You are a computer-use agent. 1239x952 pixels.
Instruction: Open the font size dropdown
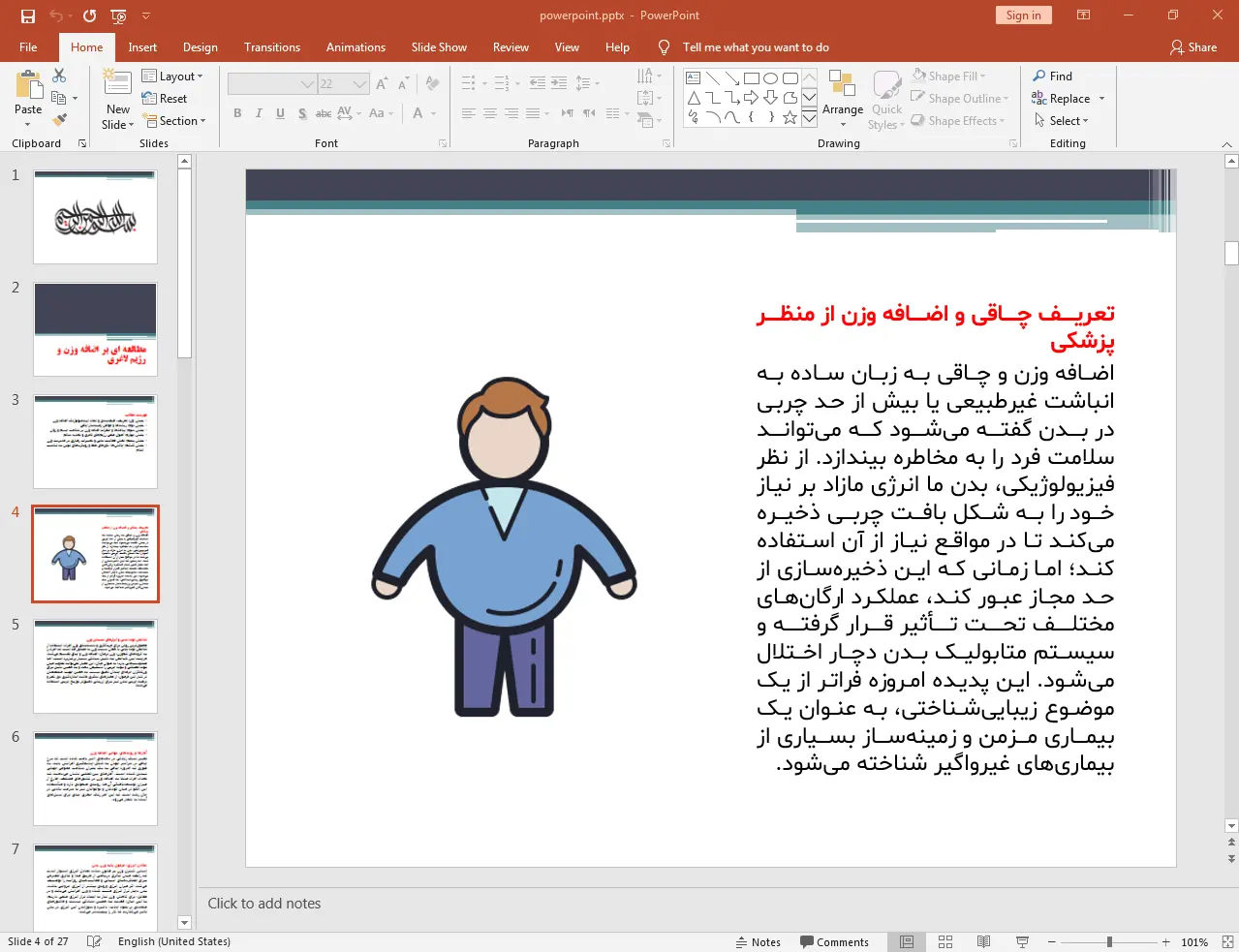359,84
